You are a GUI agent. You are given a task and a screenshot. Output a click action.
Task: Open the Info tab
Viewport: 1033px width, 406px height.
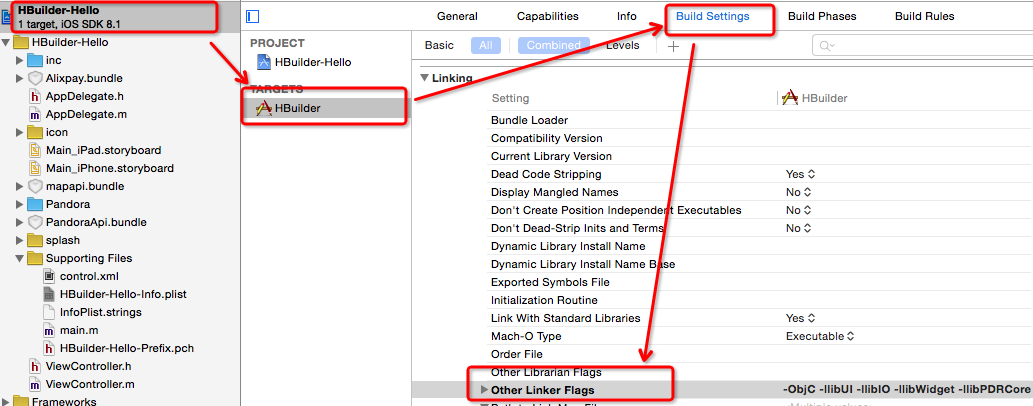click(627, 16)
